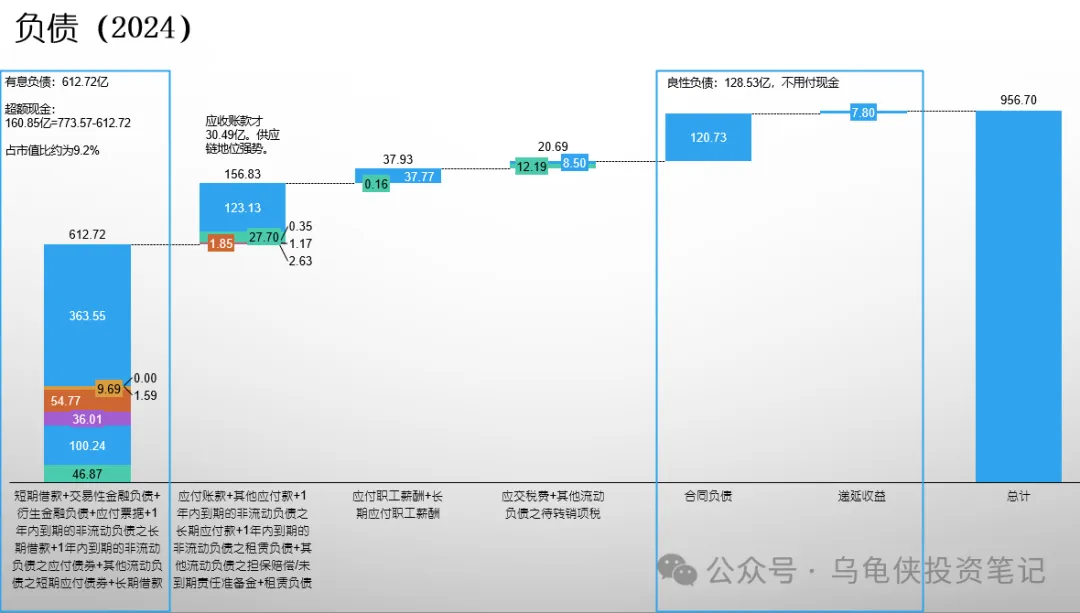Viewport: 1080px width, 613px height.
Task: Click the 2.63 callout value
Action: tap(300, 261)
